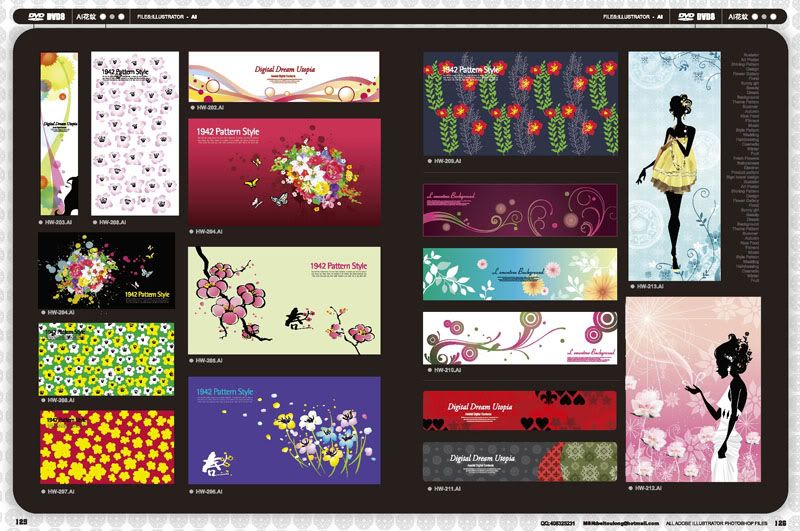Click the QQ number in the footer
This screenshot has width=800, height=531.
point(558,523)
